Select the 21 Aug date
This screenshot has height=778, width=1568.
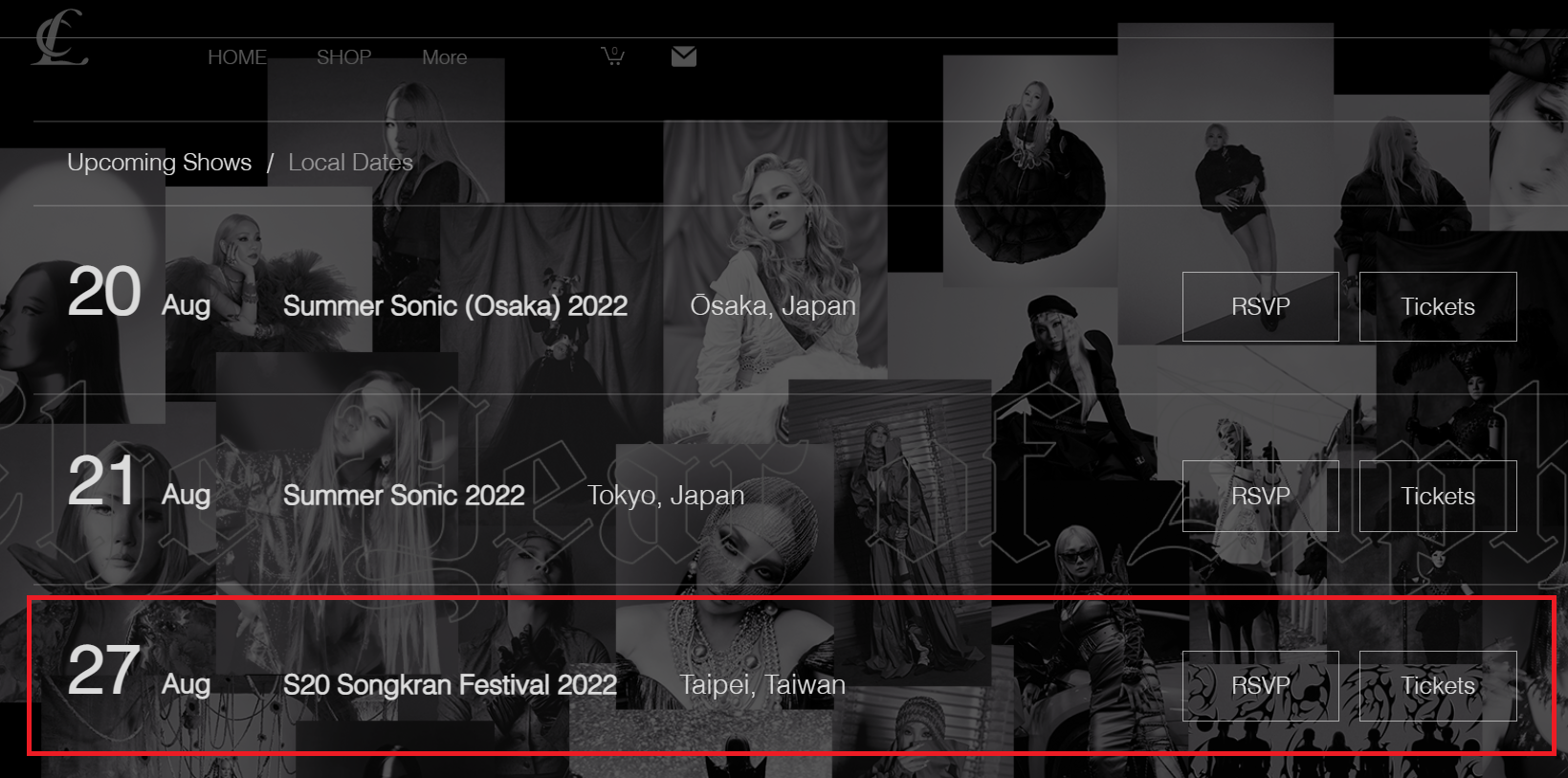tap(139, 483)
